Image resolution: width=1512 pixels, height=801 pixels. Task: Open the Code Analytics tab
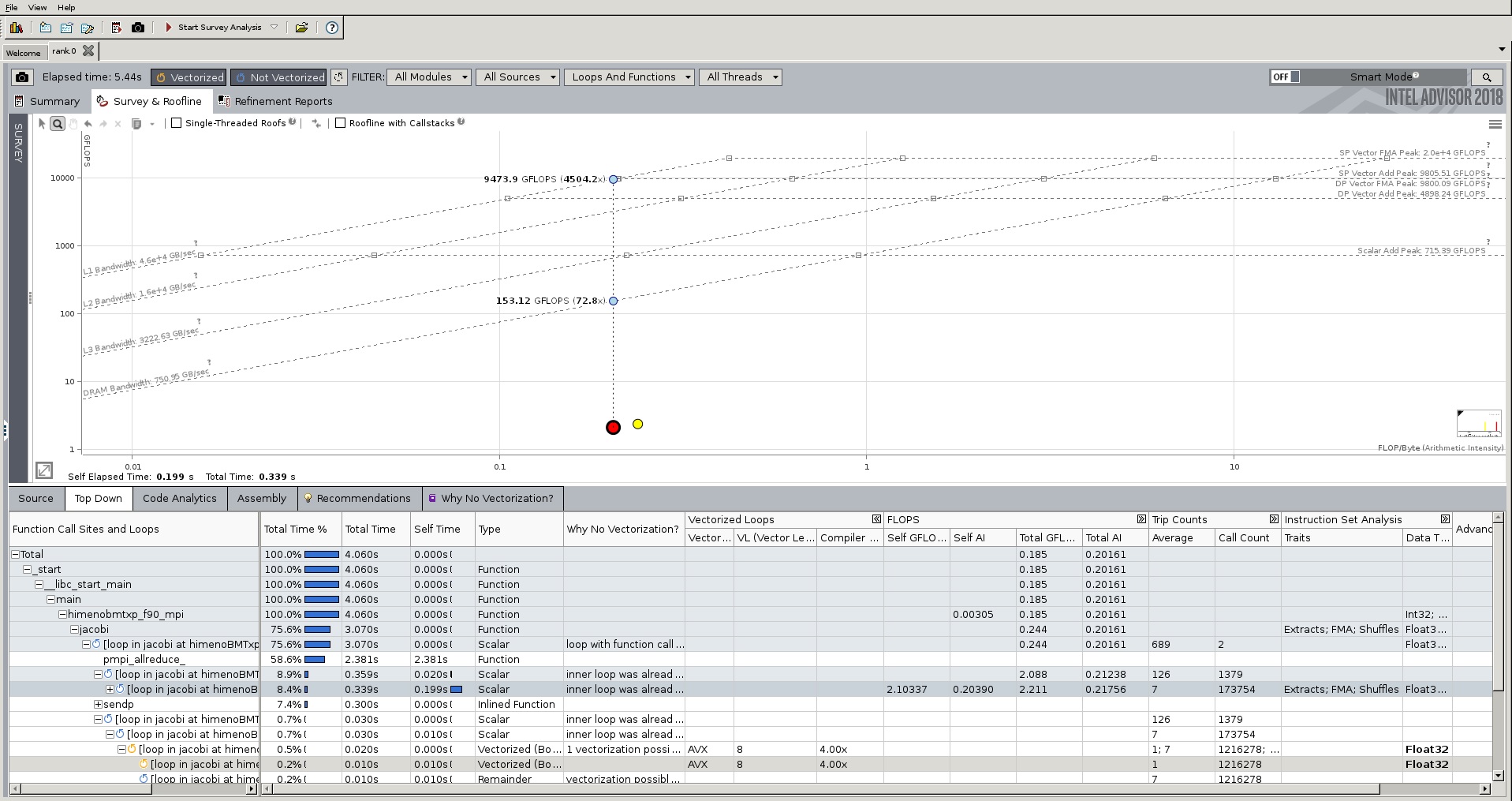[179, 499]
